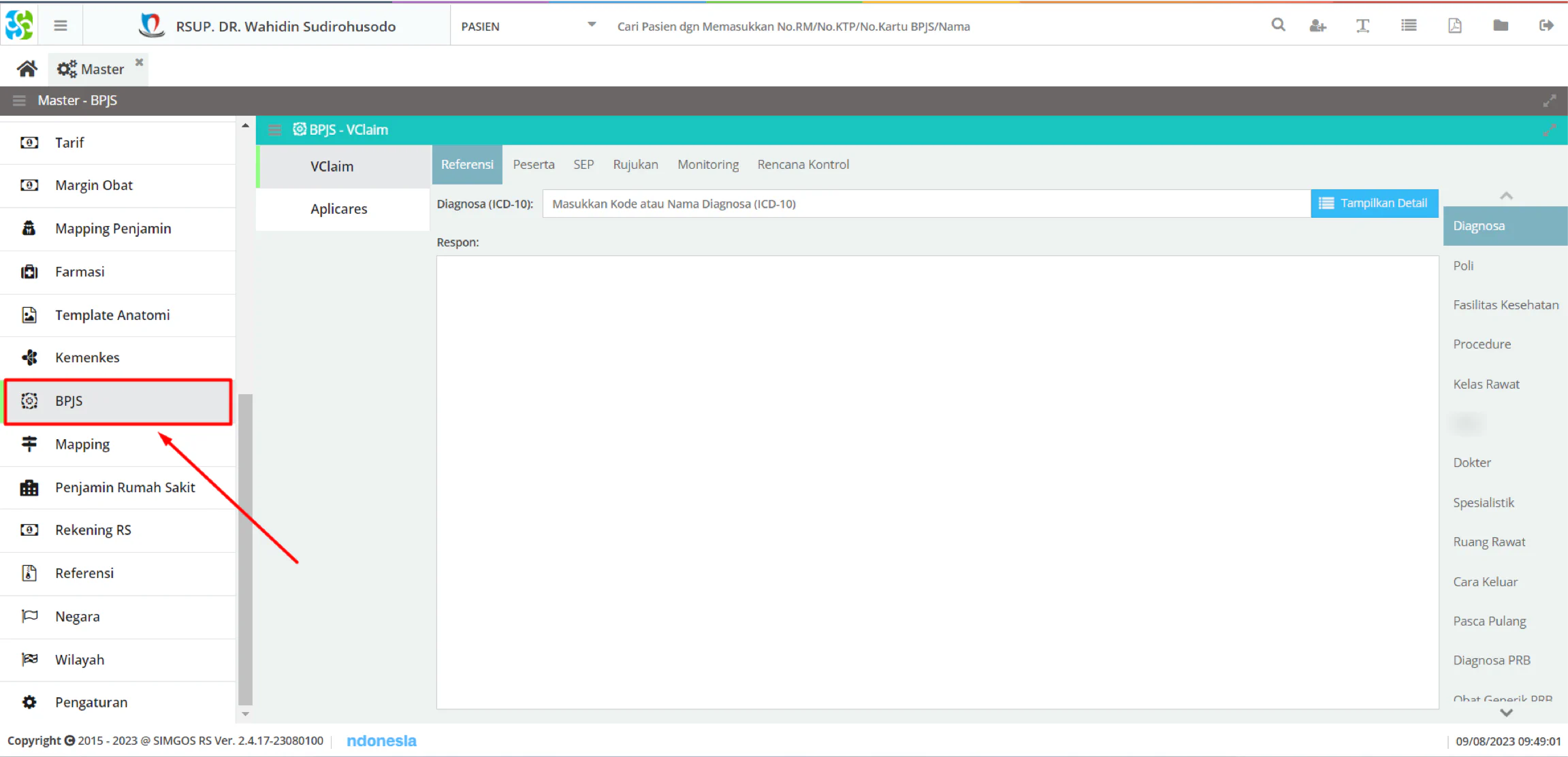Click the Tampilkan Detail button
Viewport: 1568px width, 757px height.
pyautogui.click(x=1374, y=204)
